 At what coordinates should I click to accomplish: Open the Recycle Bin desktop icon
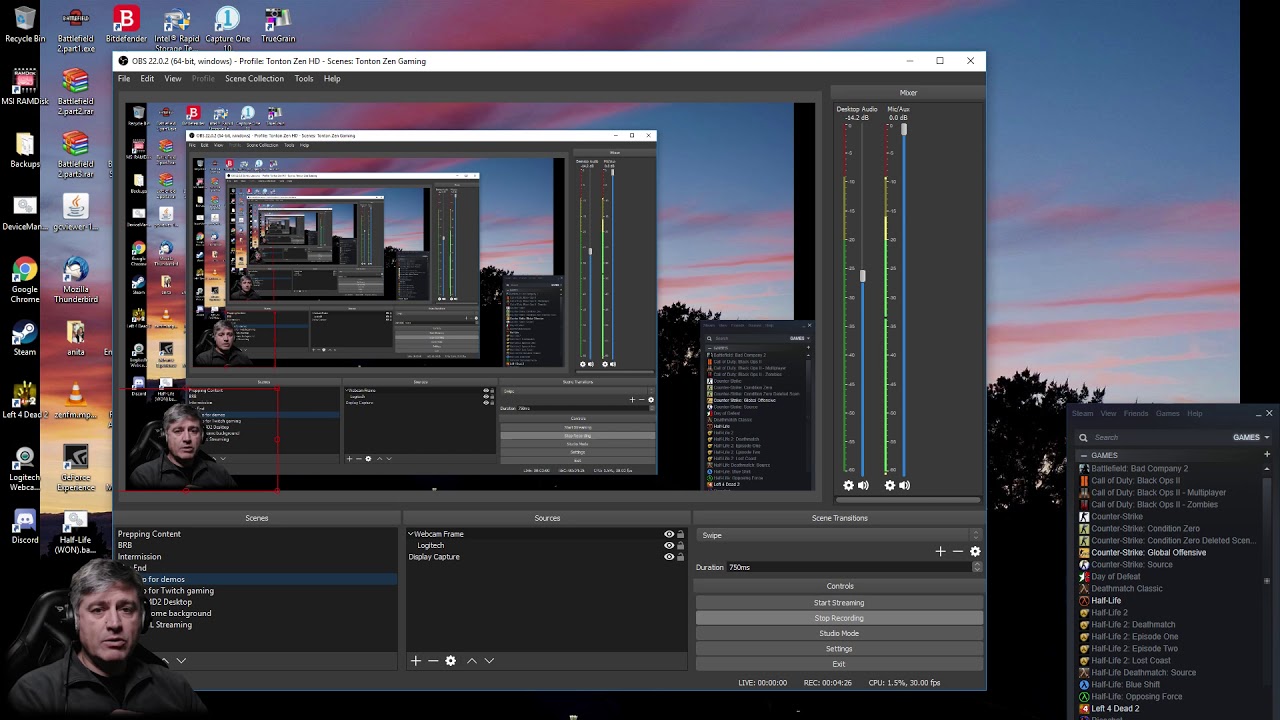[25, 25]
